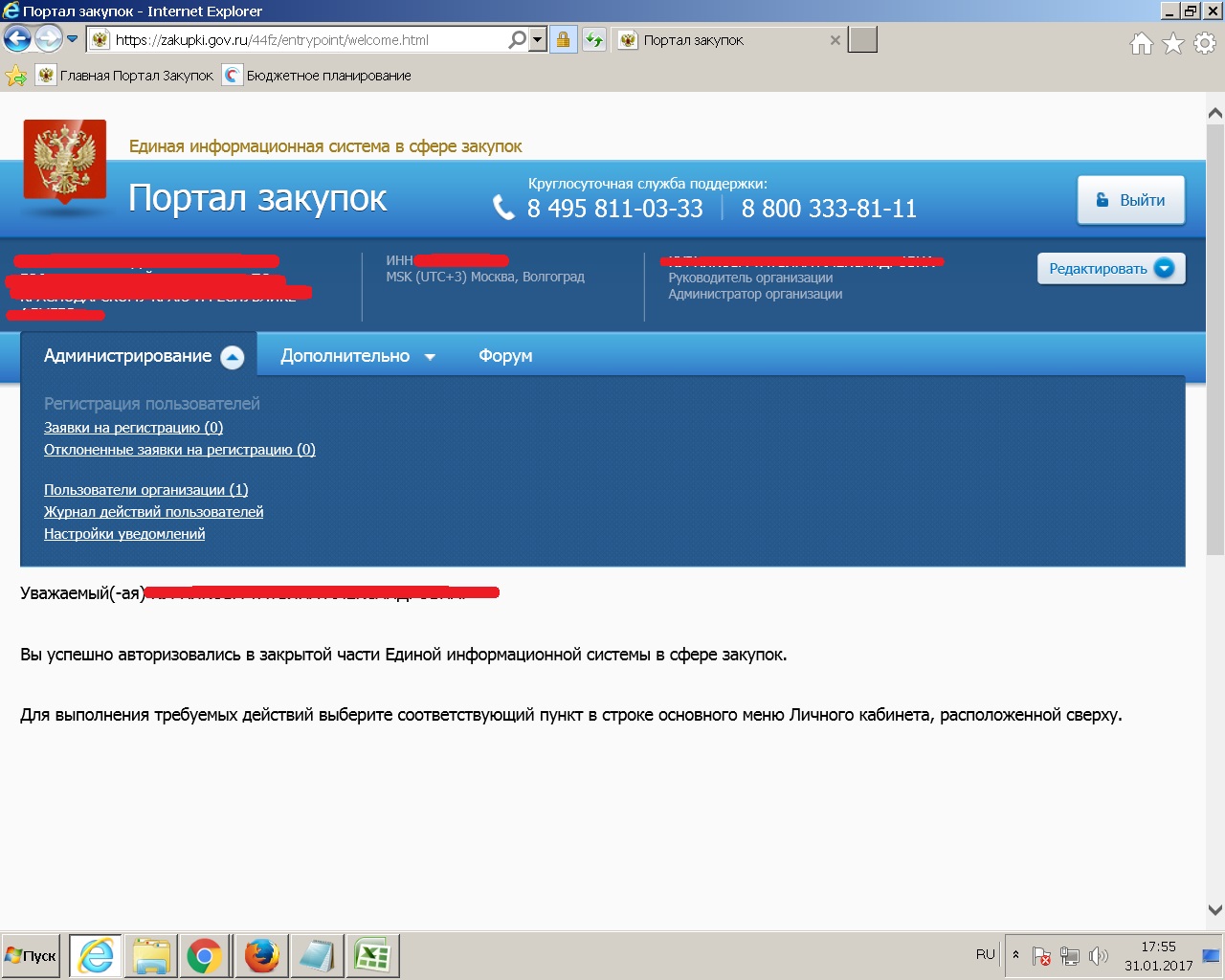Open Журнал действий пользователей link
The image size is (1225, 980).
153,512
